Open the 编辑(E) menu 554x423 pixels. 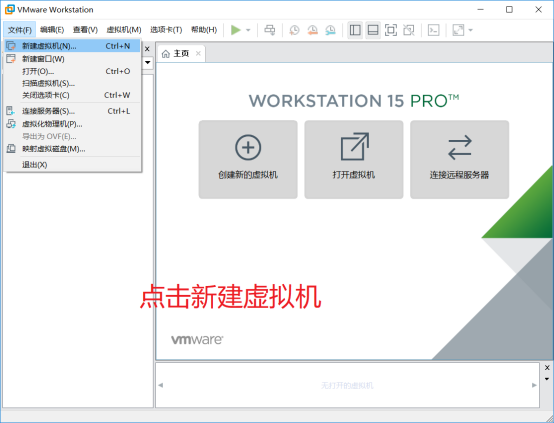coord(52,30)
